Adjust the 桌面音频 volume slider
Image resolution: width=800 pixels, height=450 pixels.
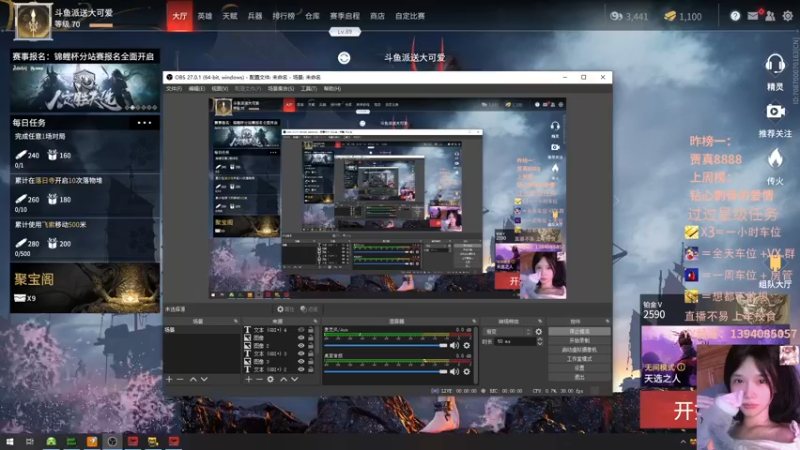click(386, 371)
